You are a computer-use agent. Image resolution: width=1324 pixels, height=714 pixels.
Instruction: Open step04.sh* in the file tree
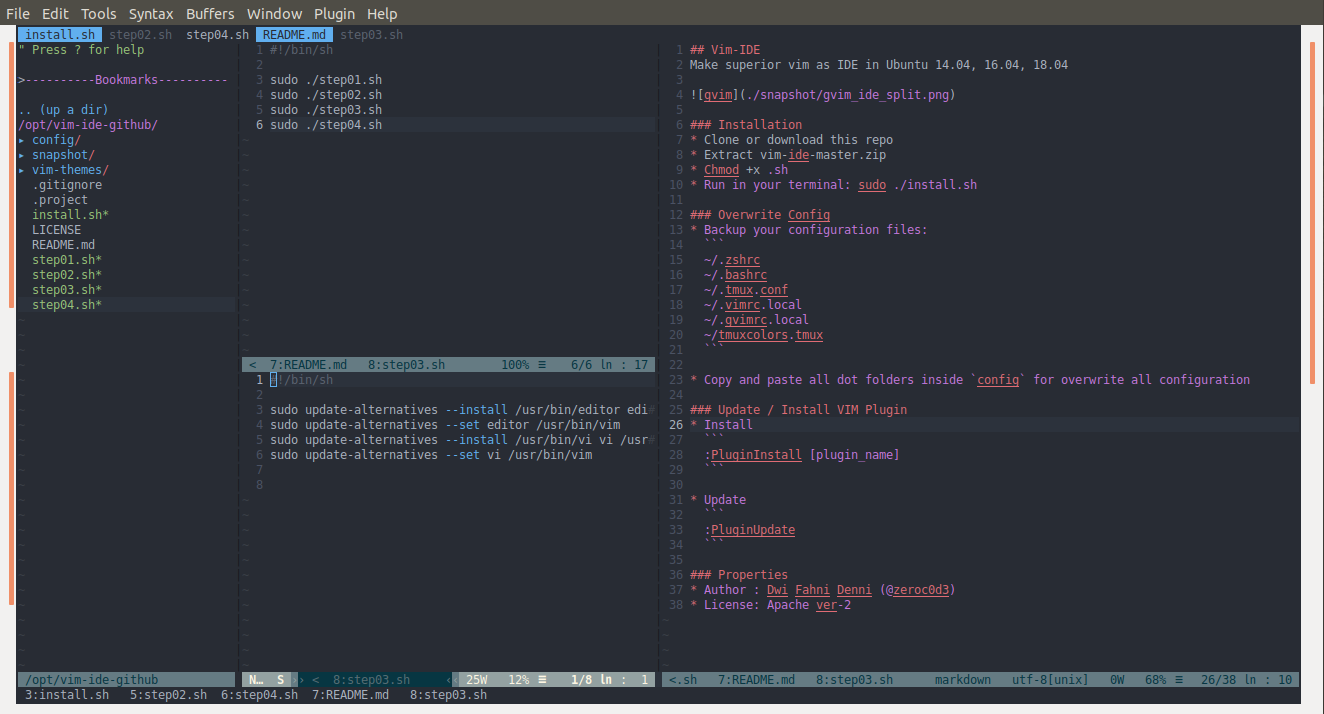pyautogui.click(x=67, y=305)
